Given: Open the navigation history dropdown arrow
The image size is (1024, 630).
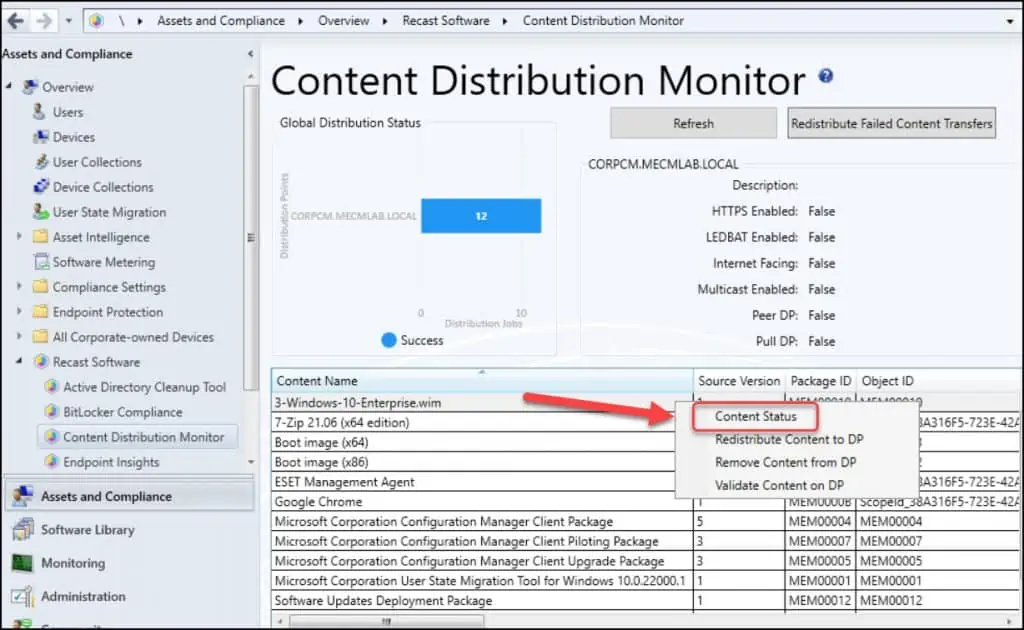Looking at the screenshot, I should pyautogui.click(x=69, y=21).
